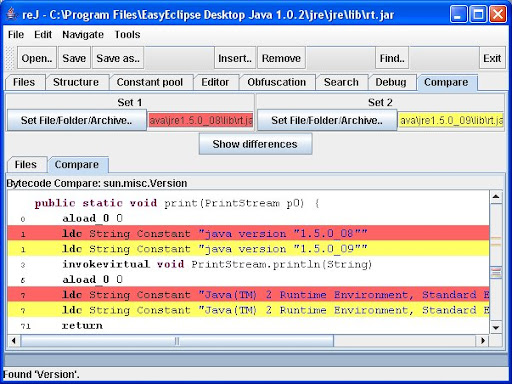Switch to the Search tab
The width and height of the screenshot is (512, 384).
[x=341, y=82]
